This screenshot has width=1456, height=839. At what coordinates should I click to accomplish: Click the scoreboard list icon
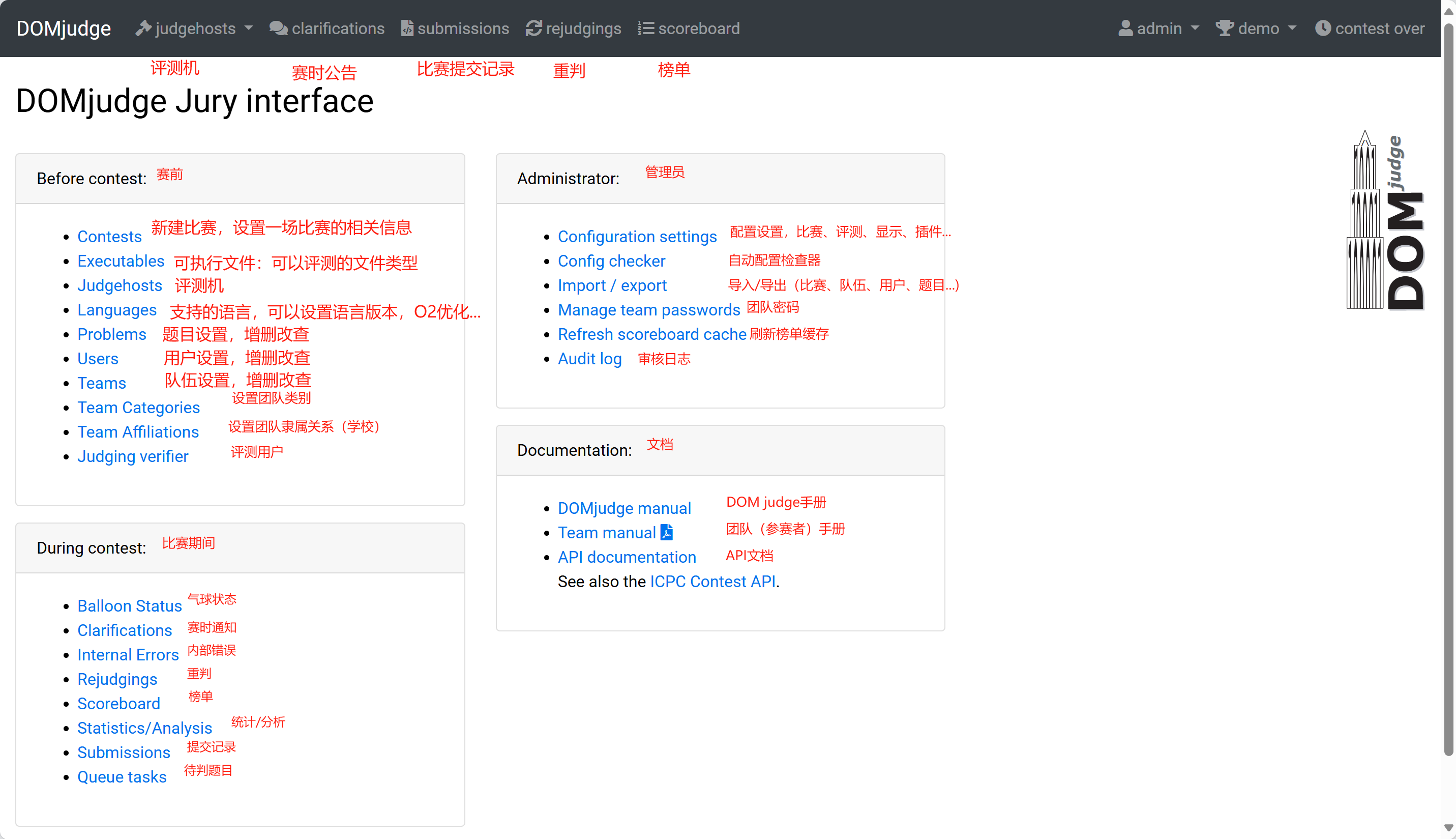tap(646, 28)
